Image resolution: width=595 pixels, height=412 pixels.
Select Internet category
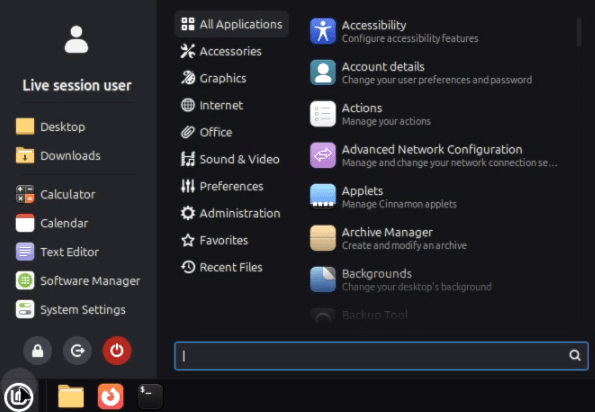[231, 105]
